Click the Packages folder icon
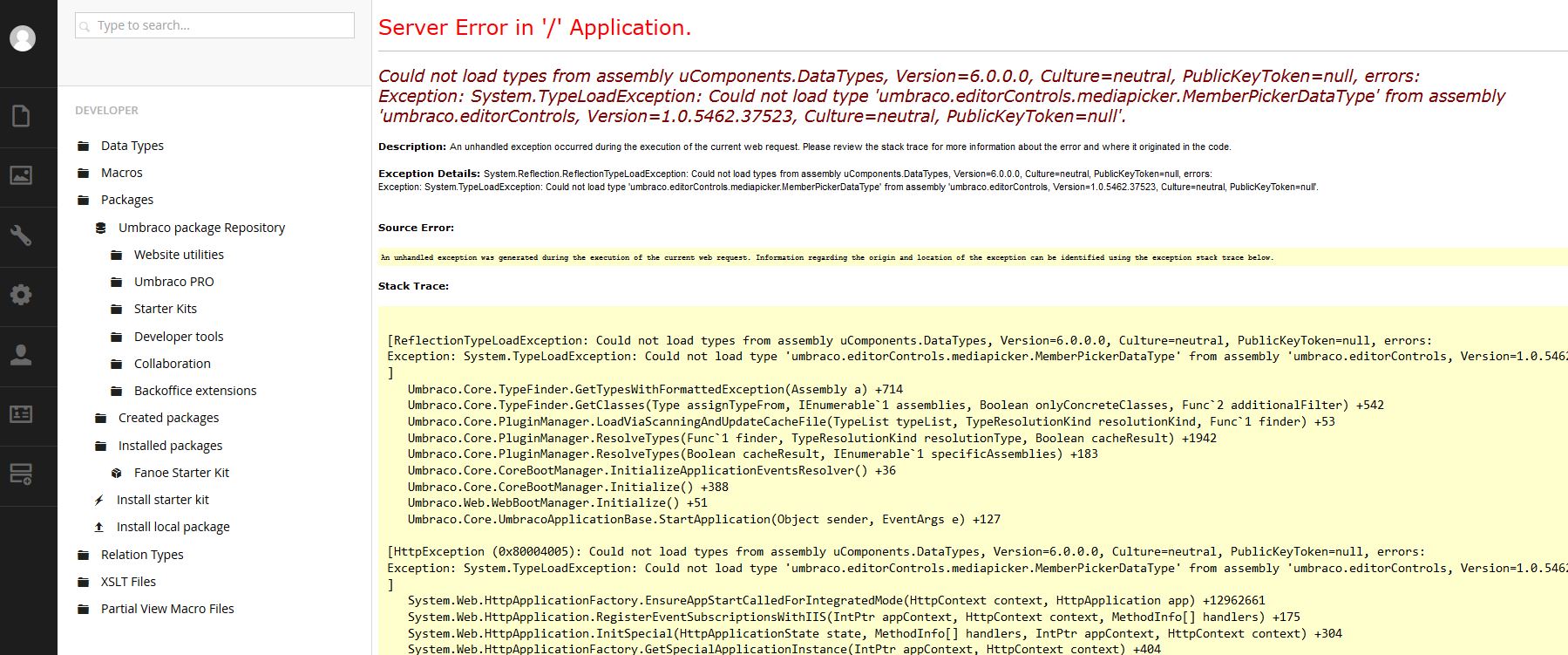 tap(84, 200)
